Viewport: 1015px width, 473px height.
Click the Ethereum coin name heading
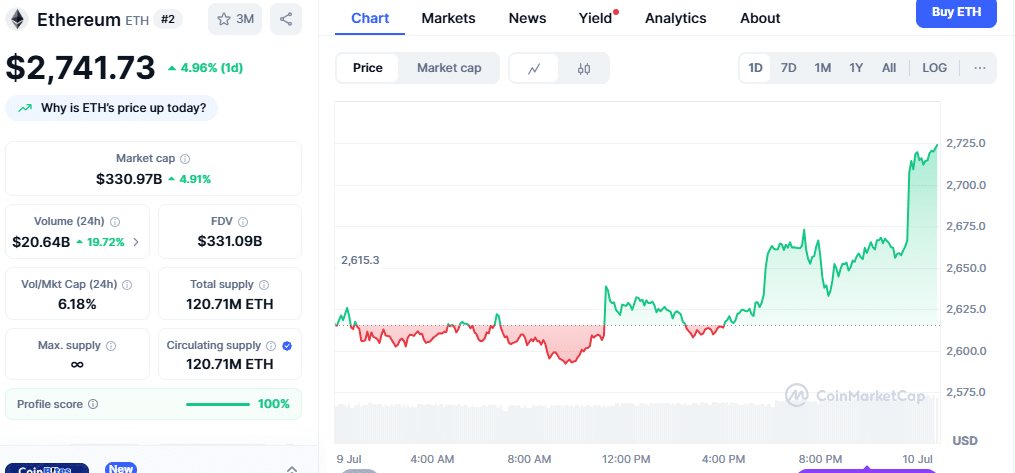coord(78,20)
